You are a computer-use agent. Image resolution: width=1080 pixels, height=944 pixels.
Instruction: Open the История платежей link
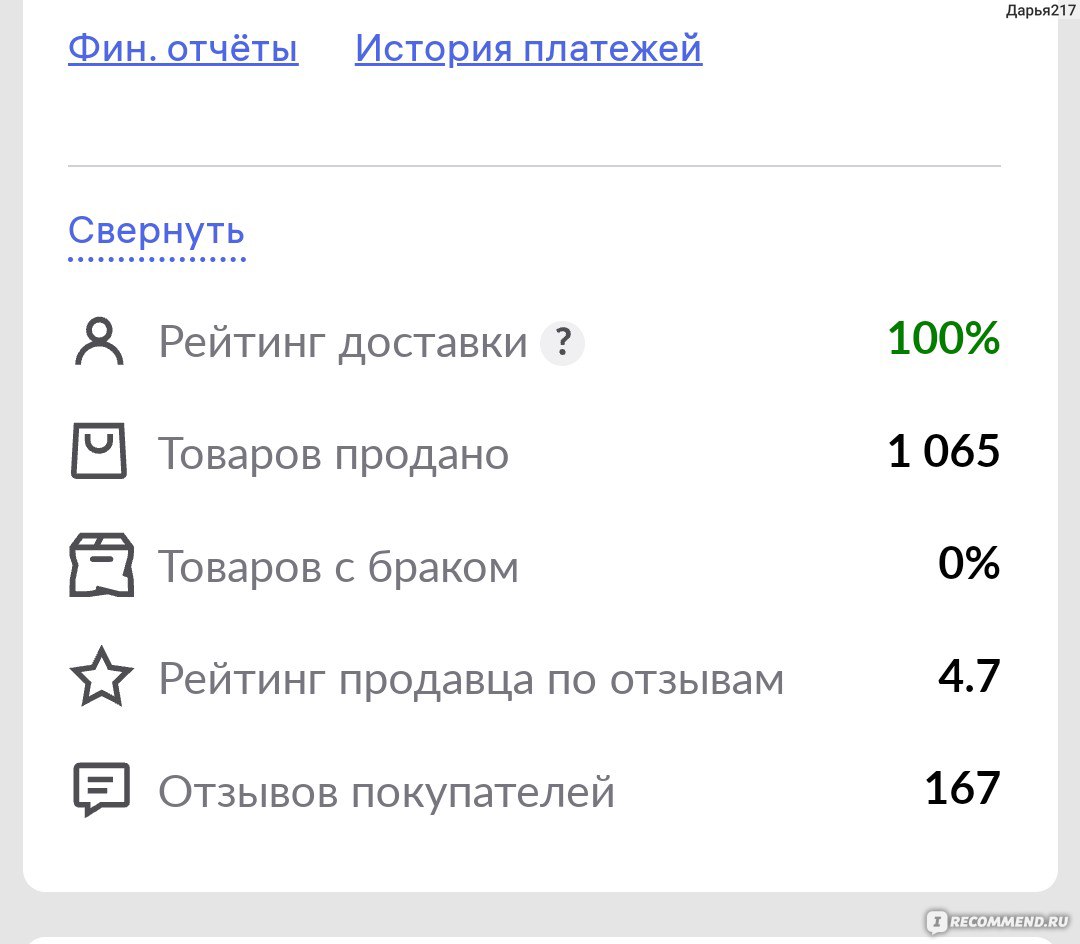[528, 48]
